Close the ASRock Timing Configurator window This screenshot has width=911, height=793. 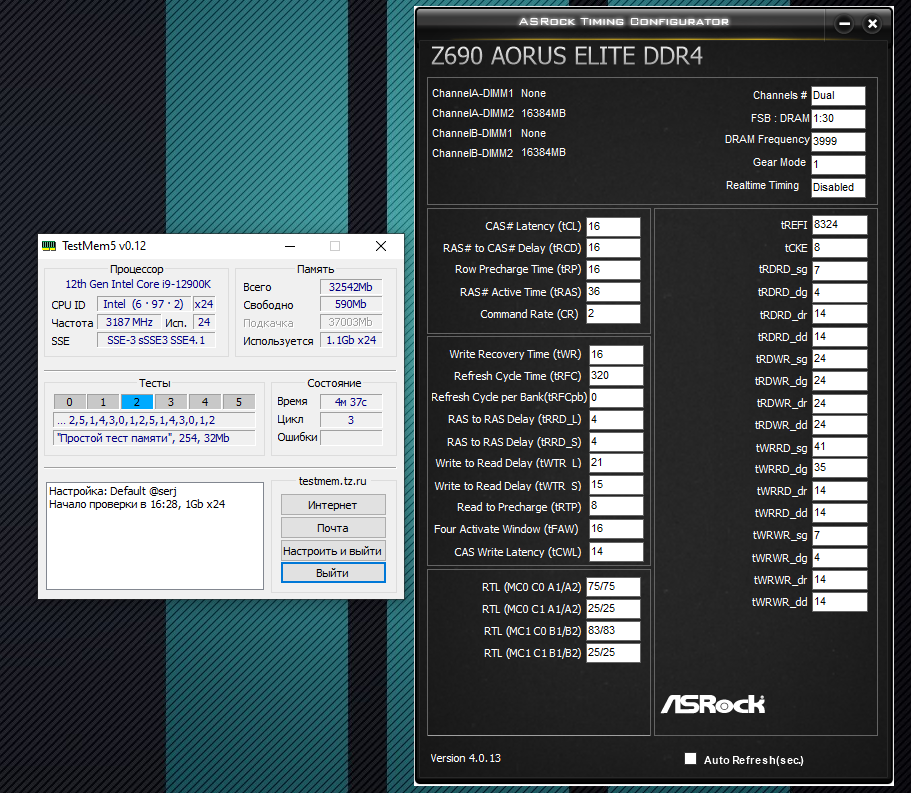(x=872, y=24)
